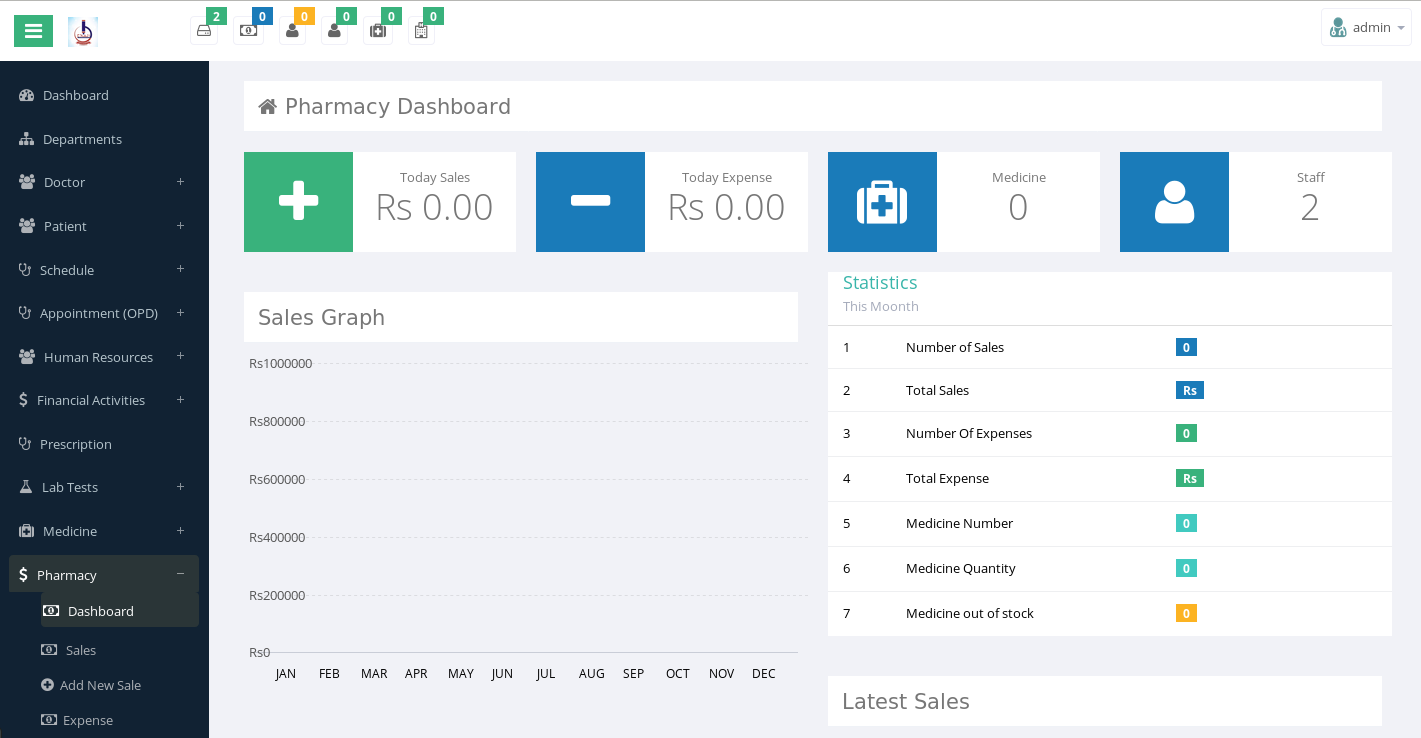Click the Total Expense green Rs badge

(x=1190, y=478)
